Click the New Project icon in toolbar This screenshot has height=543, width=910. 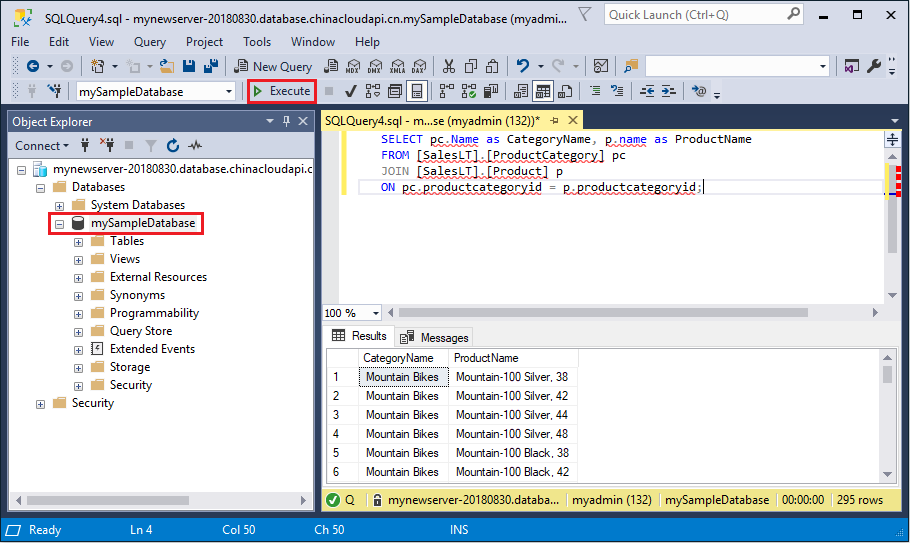(98, 66)
